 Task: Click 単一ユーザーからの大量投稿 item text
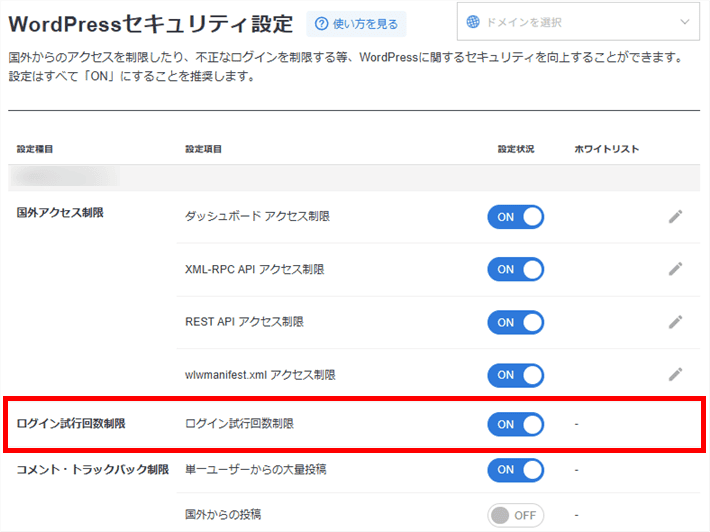(x=255, y=470)
